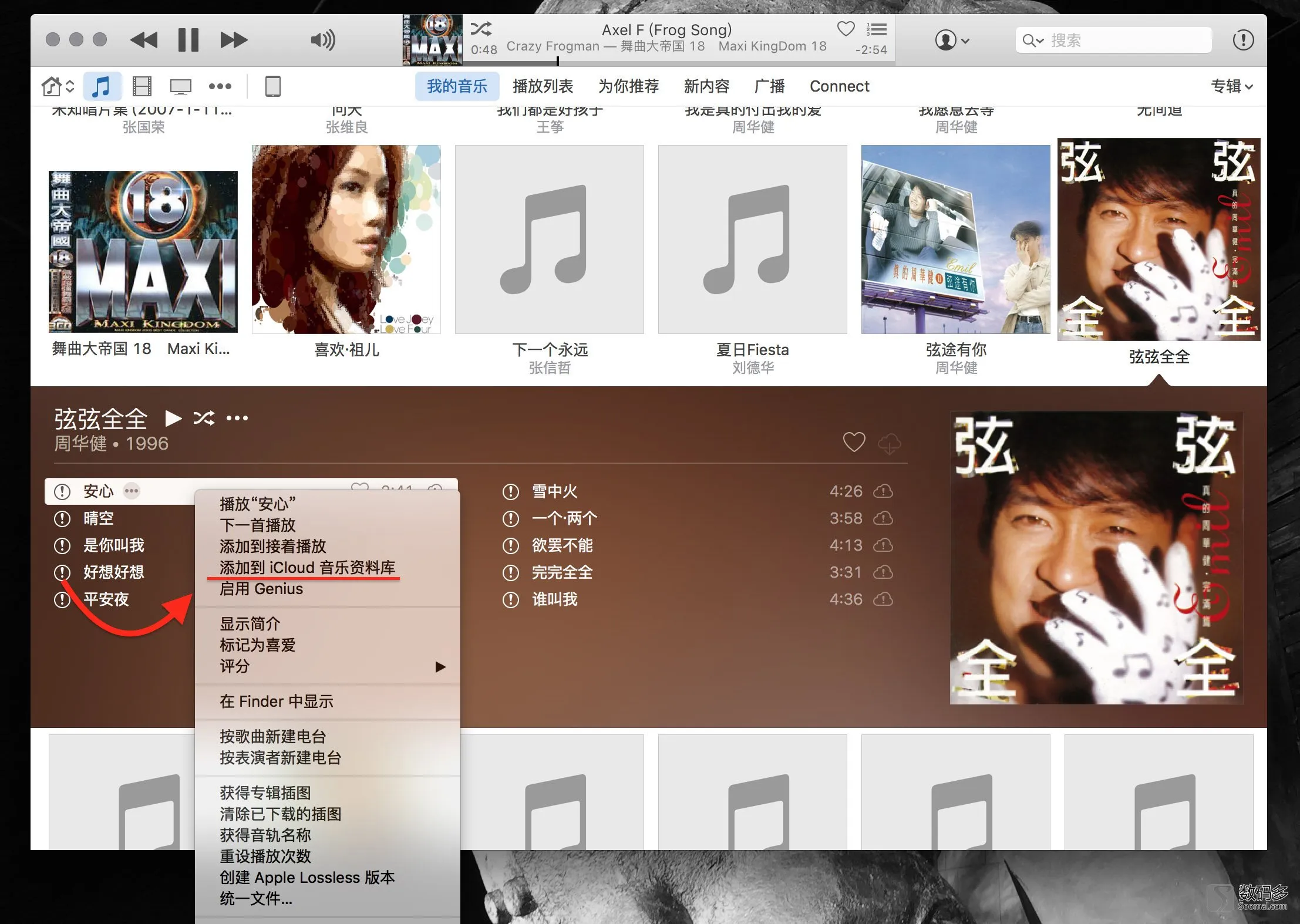Choose 获得专辑插图 menu item

328,793
